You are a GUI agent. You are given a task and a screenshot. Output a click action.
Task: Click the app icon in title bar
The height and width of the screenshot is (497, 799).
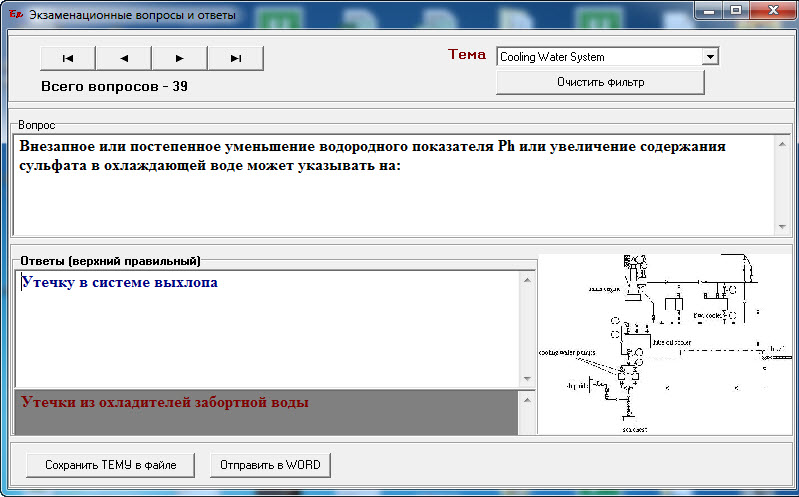15,15
